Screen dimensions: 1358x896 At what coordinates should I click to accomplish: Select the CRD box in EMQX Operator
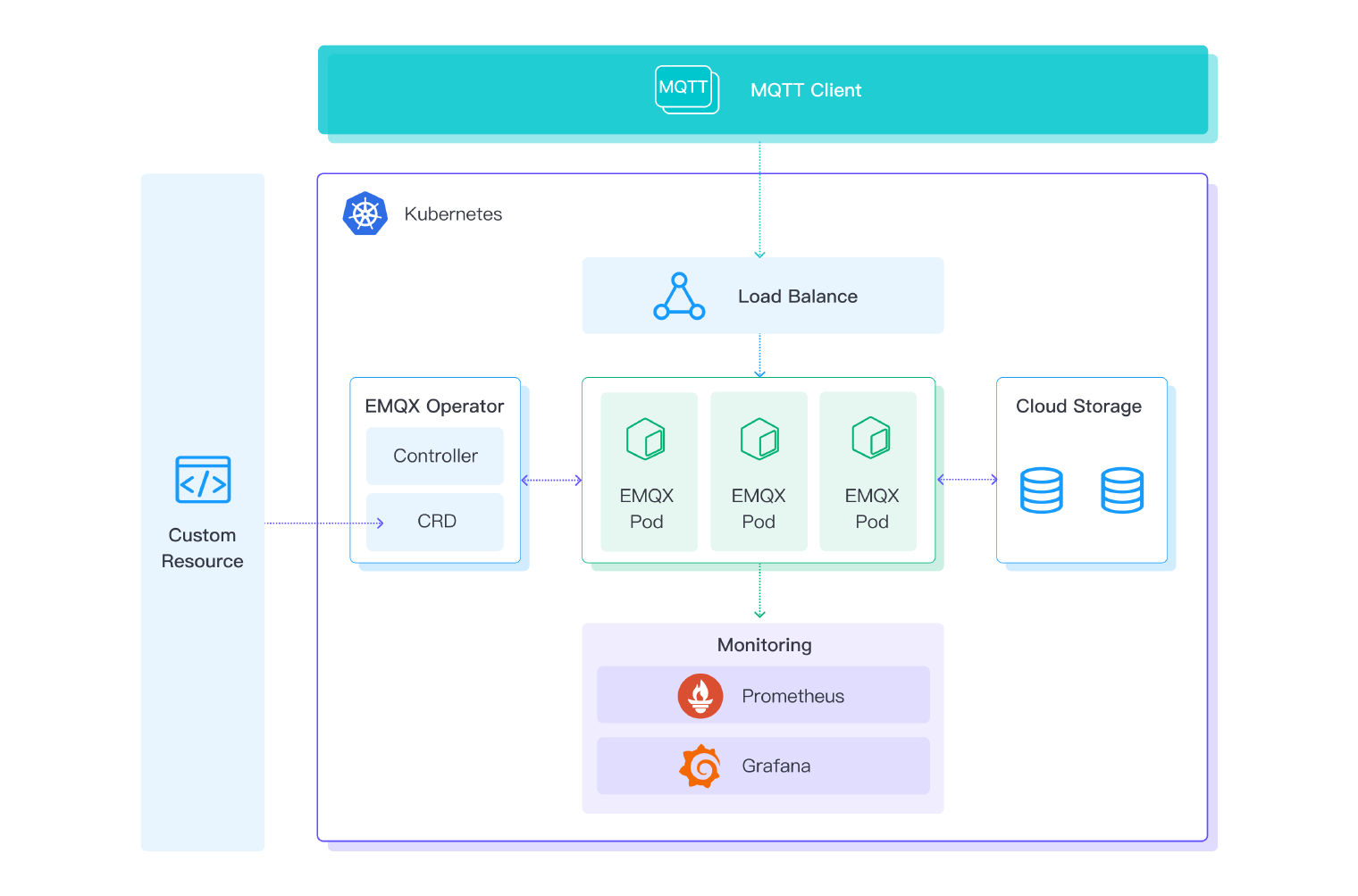(435, 522)
